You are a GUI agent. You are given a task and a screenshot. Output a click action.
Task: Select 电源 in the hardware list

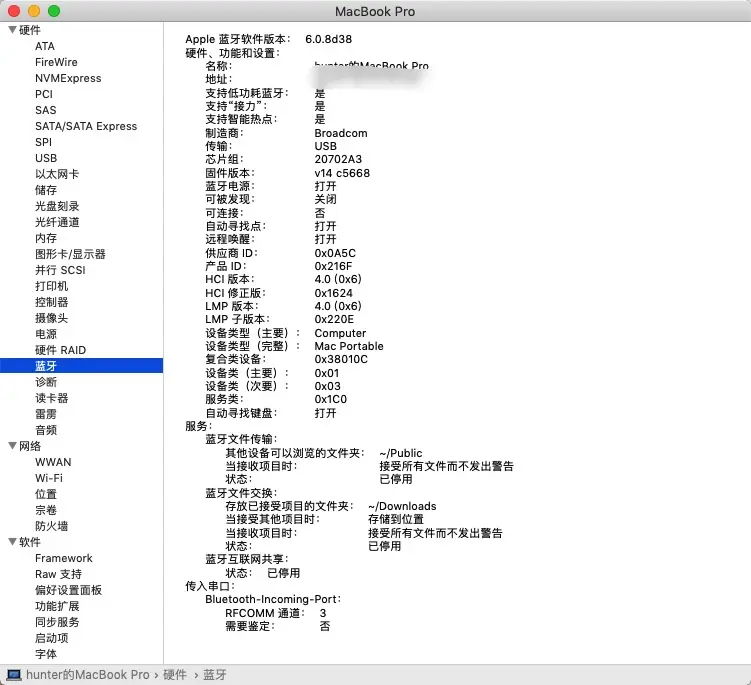point(46,334)
